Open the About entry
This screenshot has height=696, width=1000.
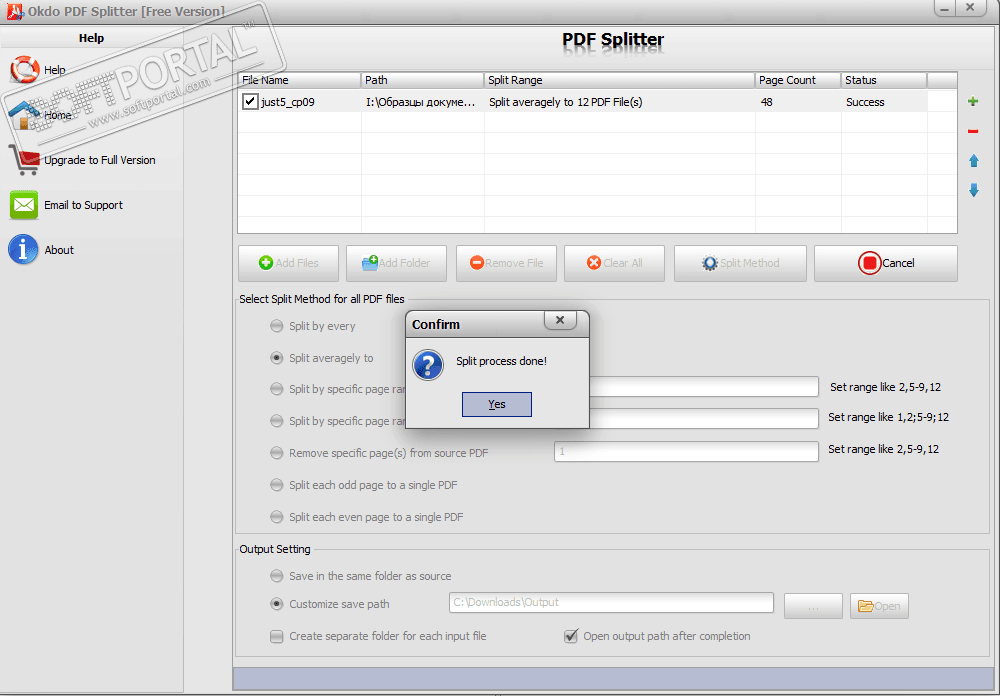(59, 250)
